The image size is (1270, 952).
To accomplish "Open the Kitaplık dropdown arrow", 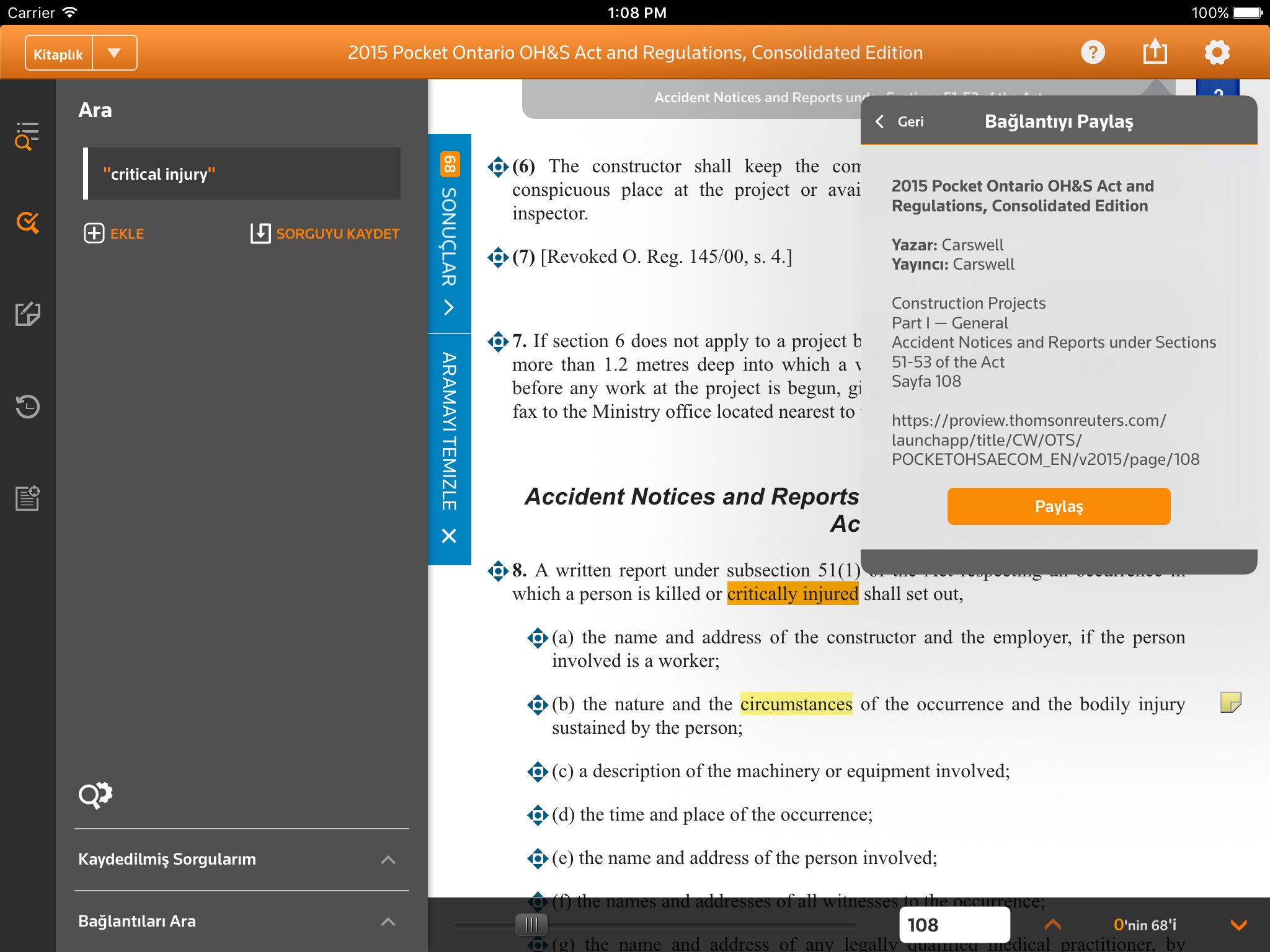I will tap(114, 54).
